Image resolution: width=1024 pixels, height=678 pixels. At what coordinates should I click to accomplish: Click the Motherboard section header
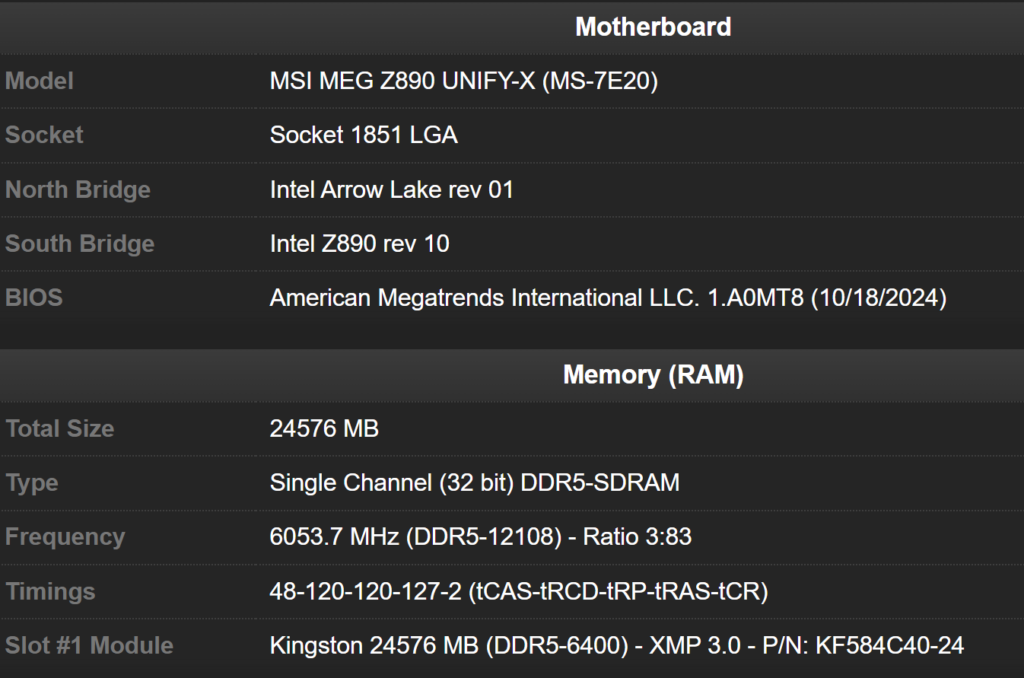pos(652,27)
